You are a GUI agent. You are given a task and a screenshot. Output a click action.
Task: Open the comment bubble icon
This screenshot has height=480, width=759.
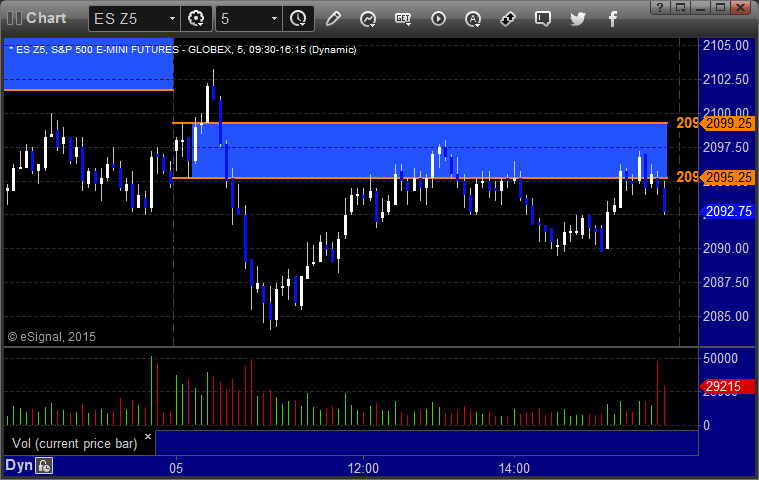pyautogui.click(x=543, y=19)
